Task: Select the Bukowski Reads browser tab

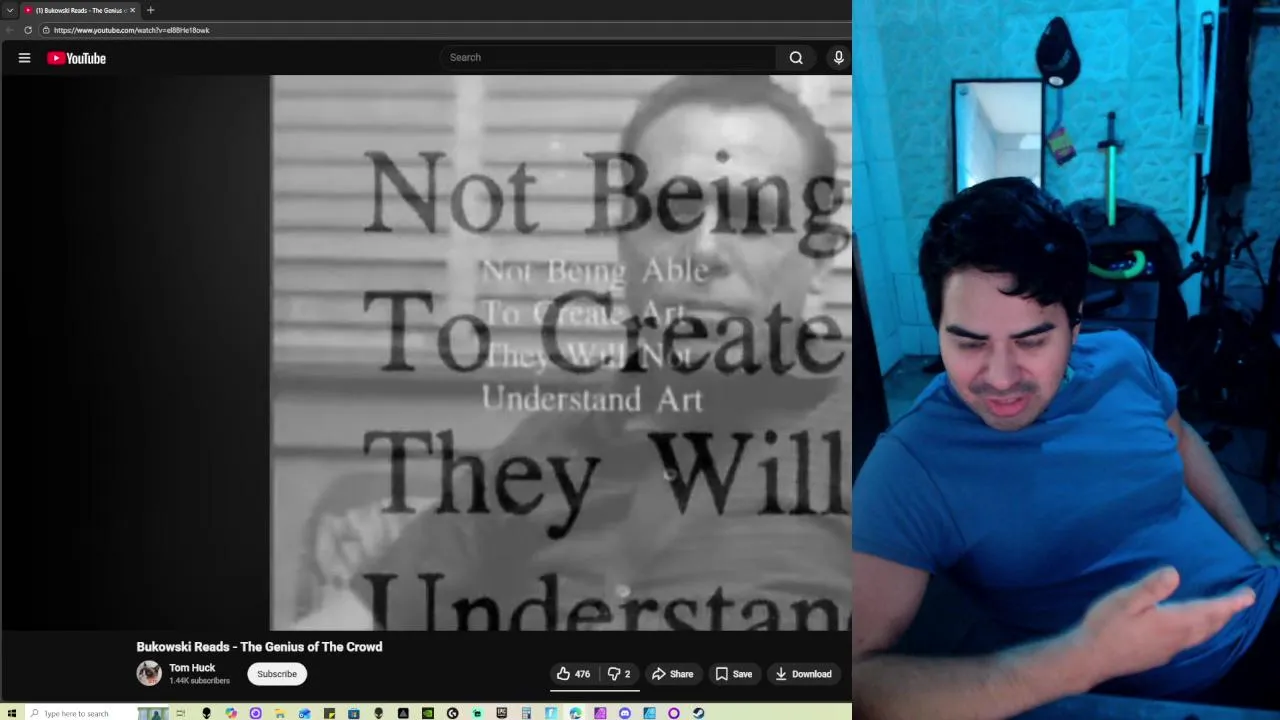Action: pyautogui.click(x=79, y=10)
